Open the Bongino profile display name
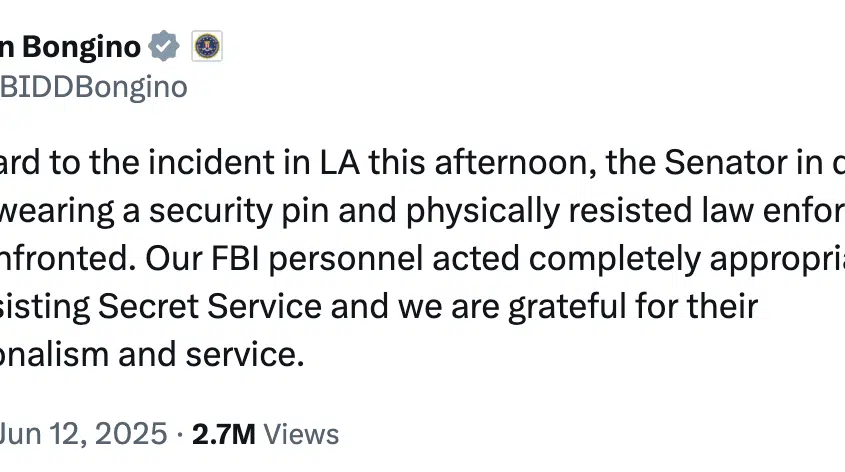 pyautogui.click(x=71, y=47)
